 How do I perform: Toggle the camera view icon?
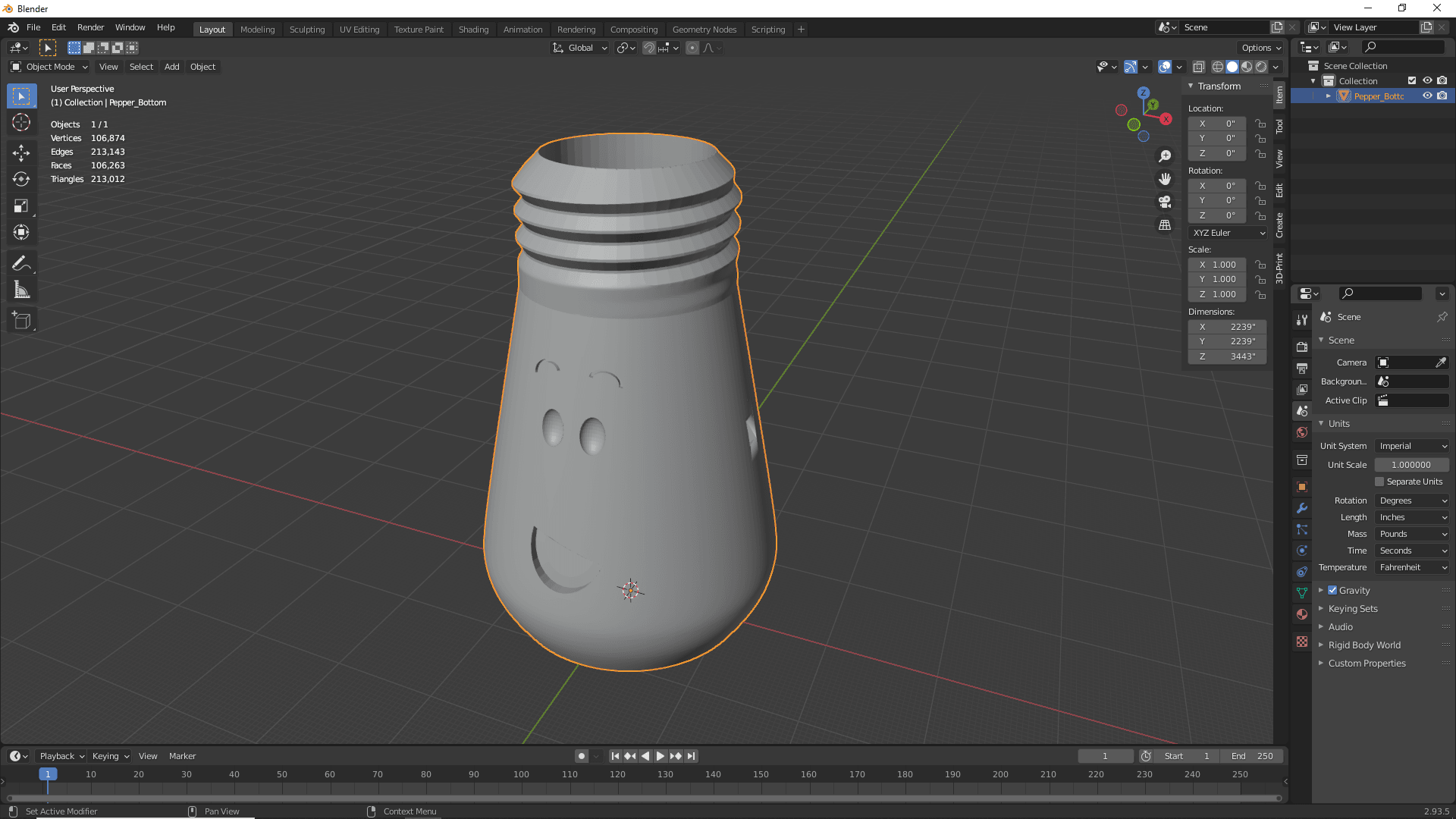pos(1165,202)
